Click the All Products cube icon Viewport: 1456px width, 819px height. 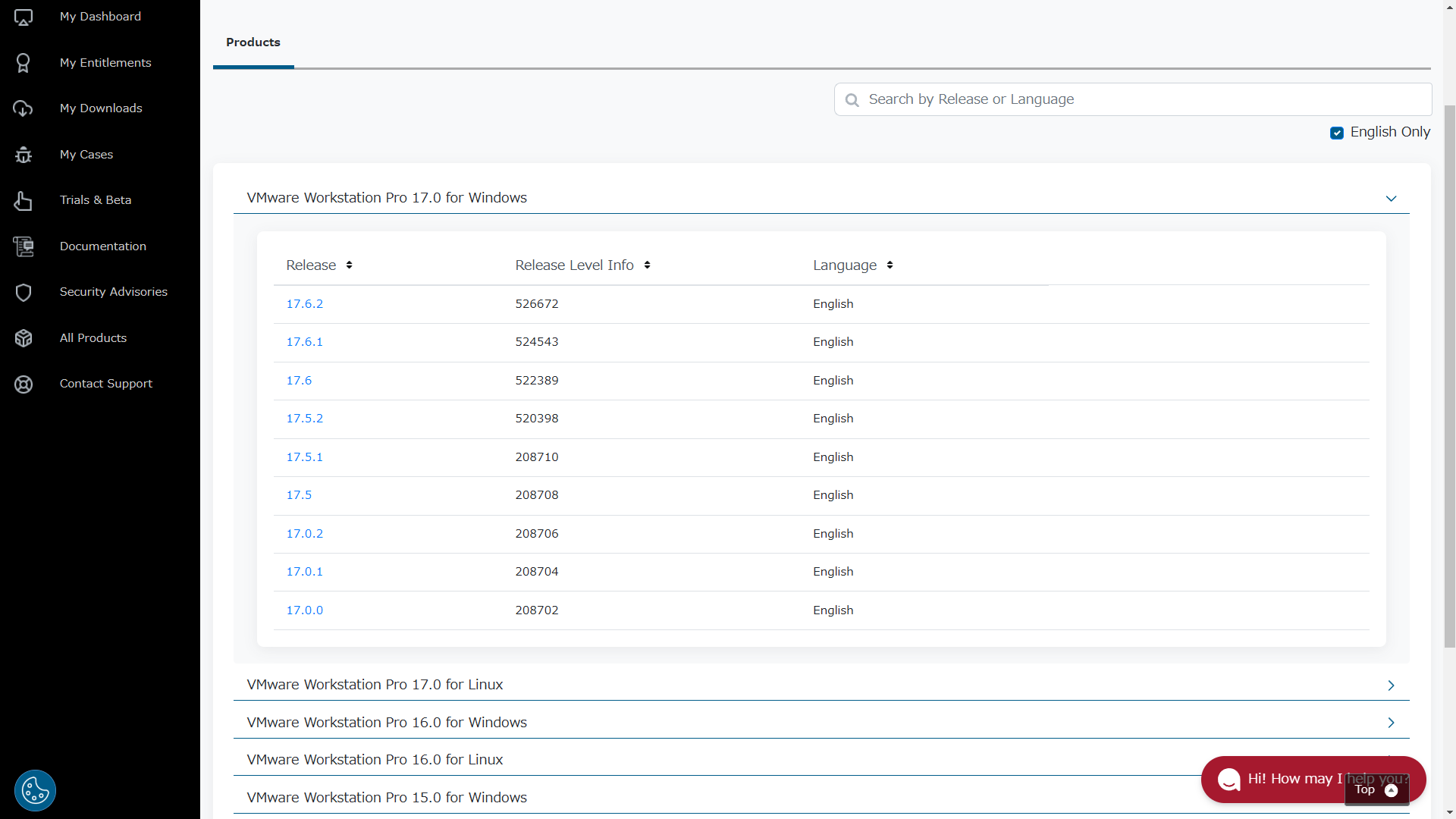pyautogui.click(x=24, y=338)
